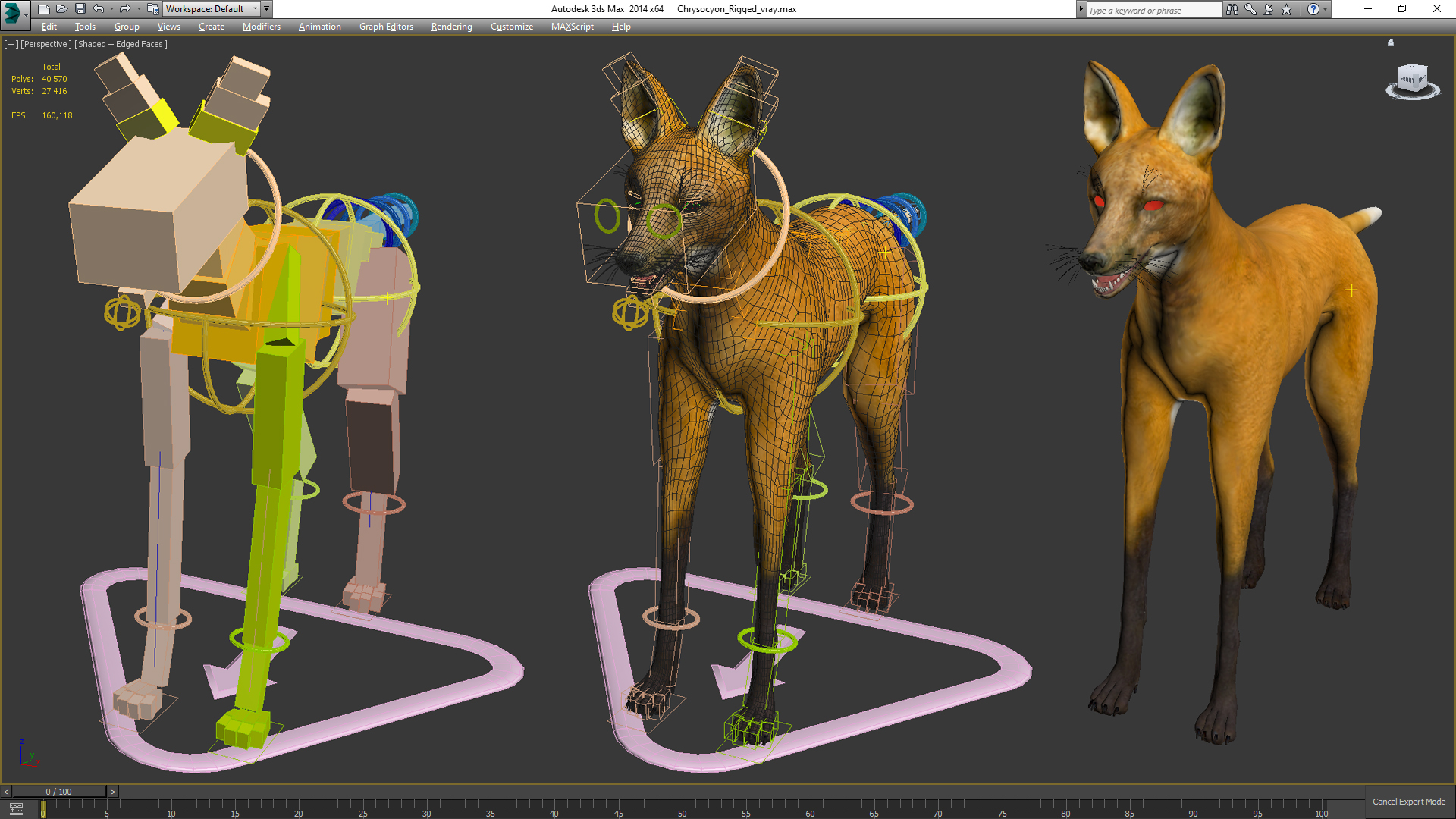The width and height of the screenshot is (1456, 819).
Task: Open the undo history dropdown arrow
Action: (111, 9)
